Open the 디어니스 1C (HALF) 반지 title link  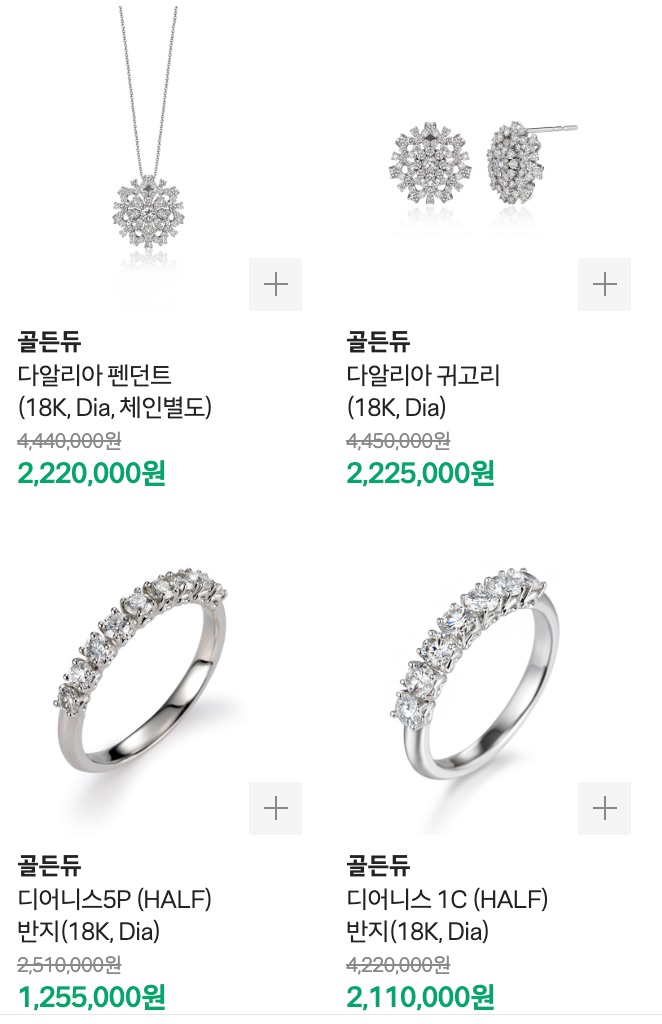pos(447,915)
